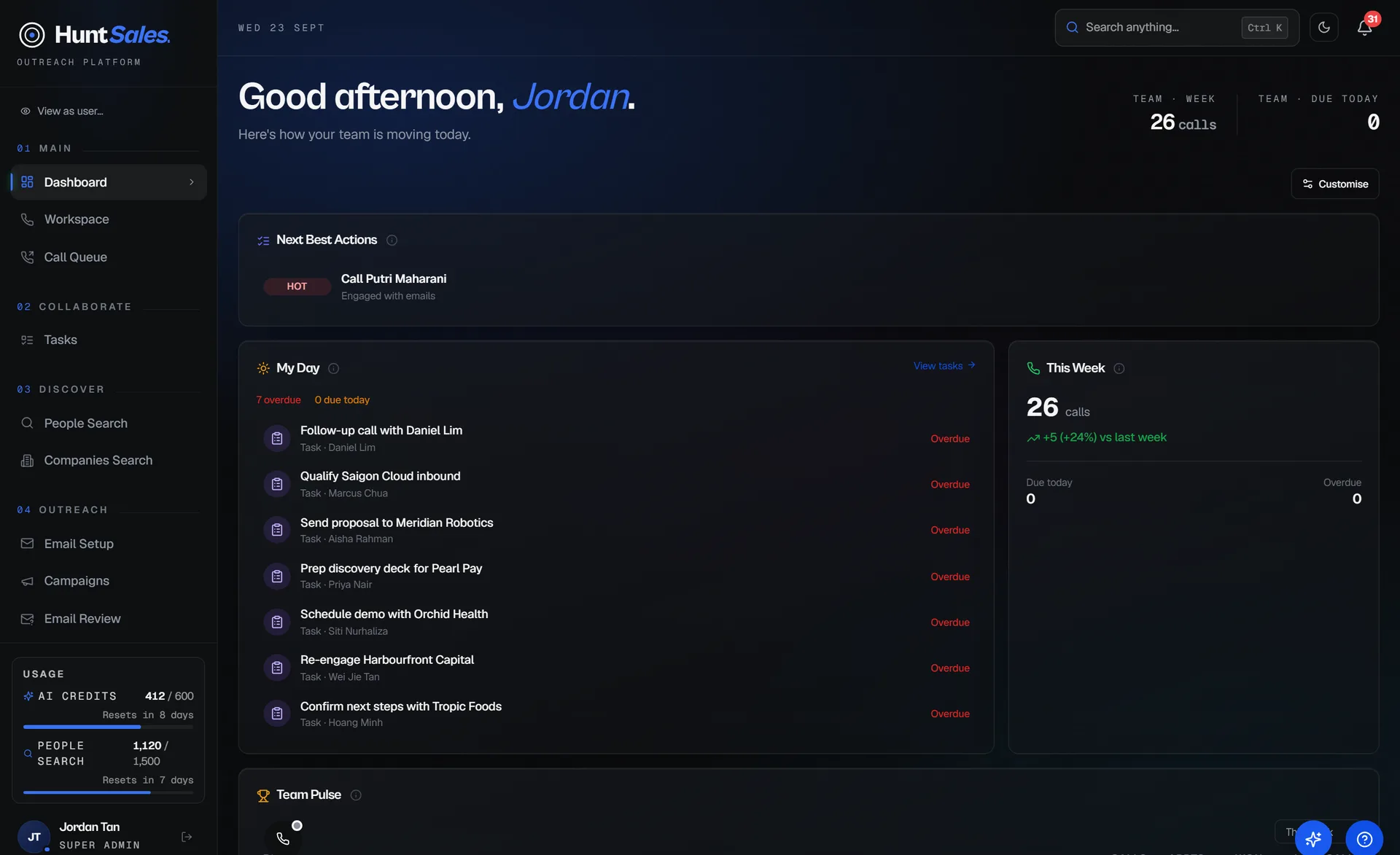
Task: Click clipboard icon for Tropic Foods task
Action: point(277,714)
